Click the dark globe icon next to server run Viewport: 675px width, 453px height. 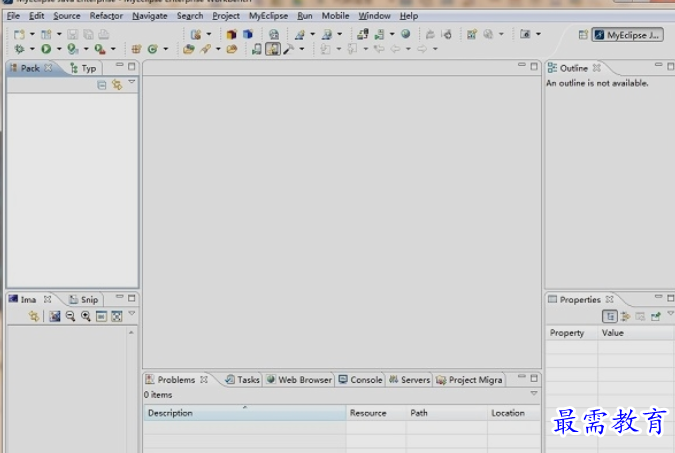[406, 34]
